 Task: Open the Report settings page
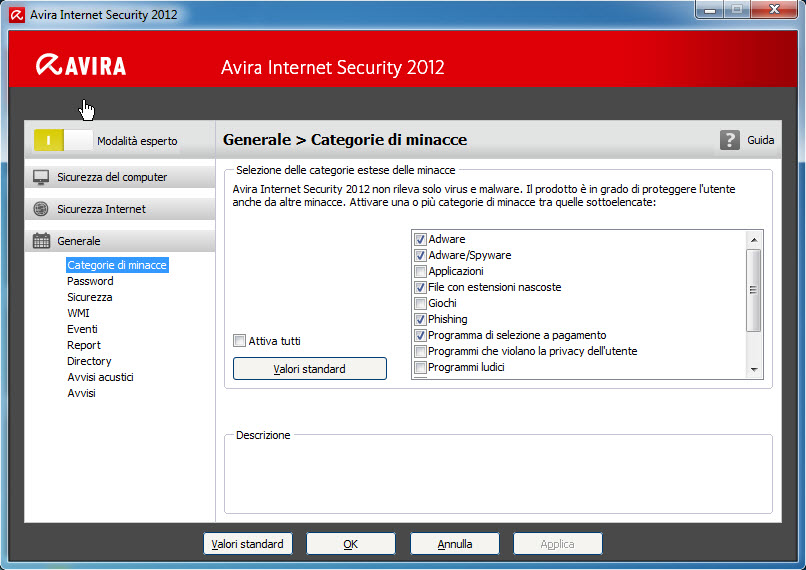pyautogui.click(x=84, y=345)
